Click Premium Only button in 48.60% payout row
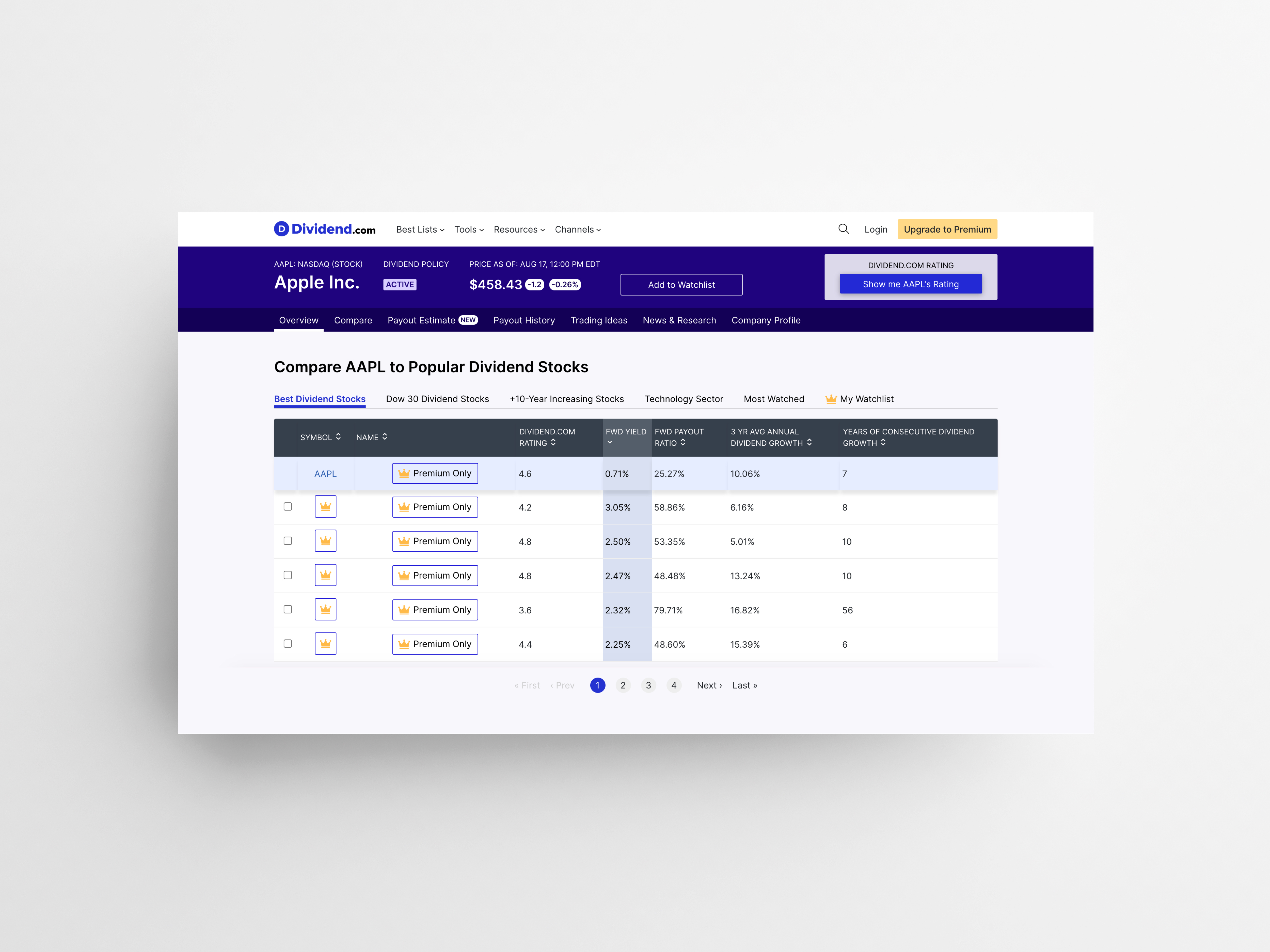The width and height of the screenshot is (1270, 952). click(x=435, y=644)
